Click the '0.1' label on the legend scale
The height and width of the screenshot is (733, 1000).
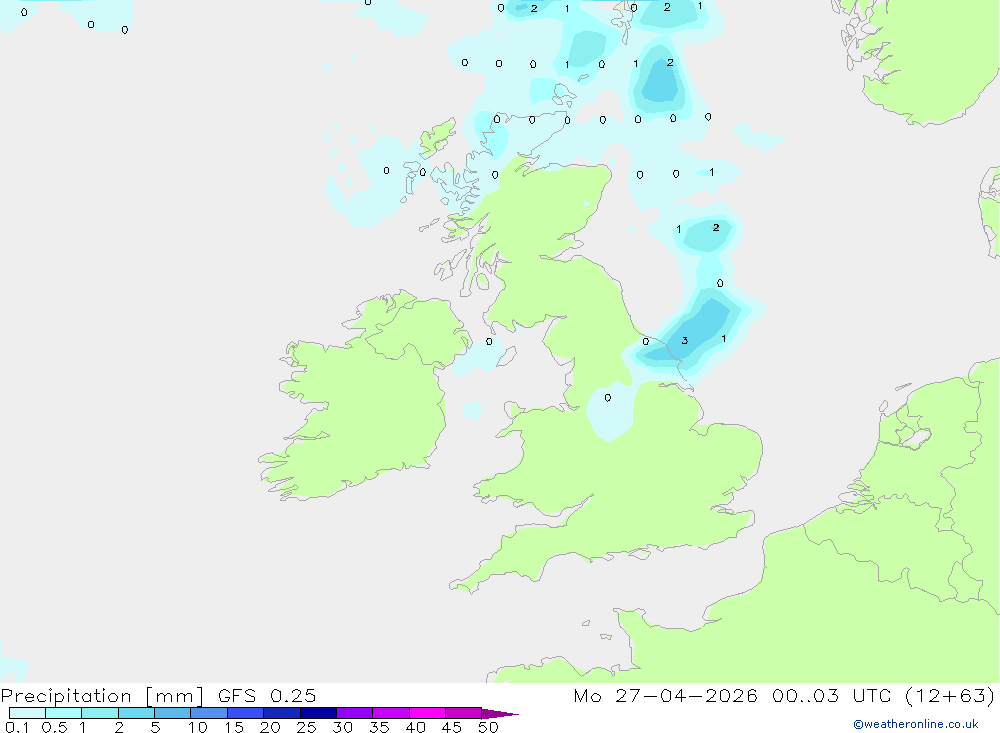17,727
